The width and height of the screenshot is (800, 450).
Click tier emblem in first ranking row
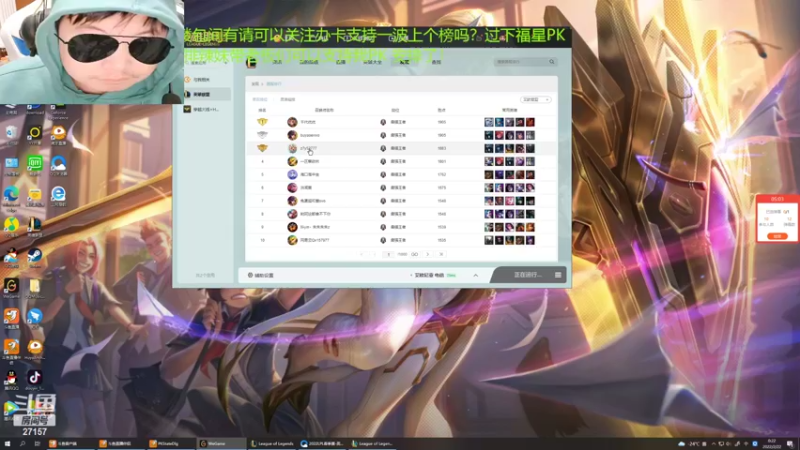383,122
